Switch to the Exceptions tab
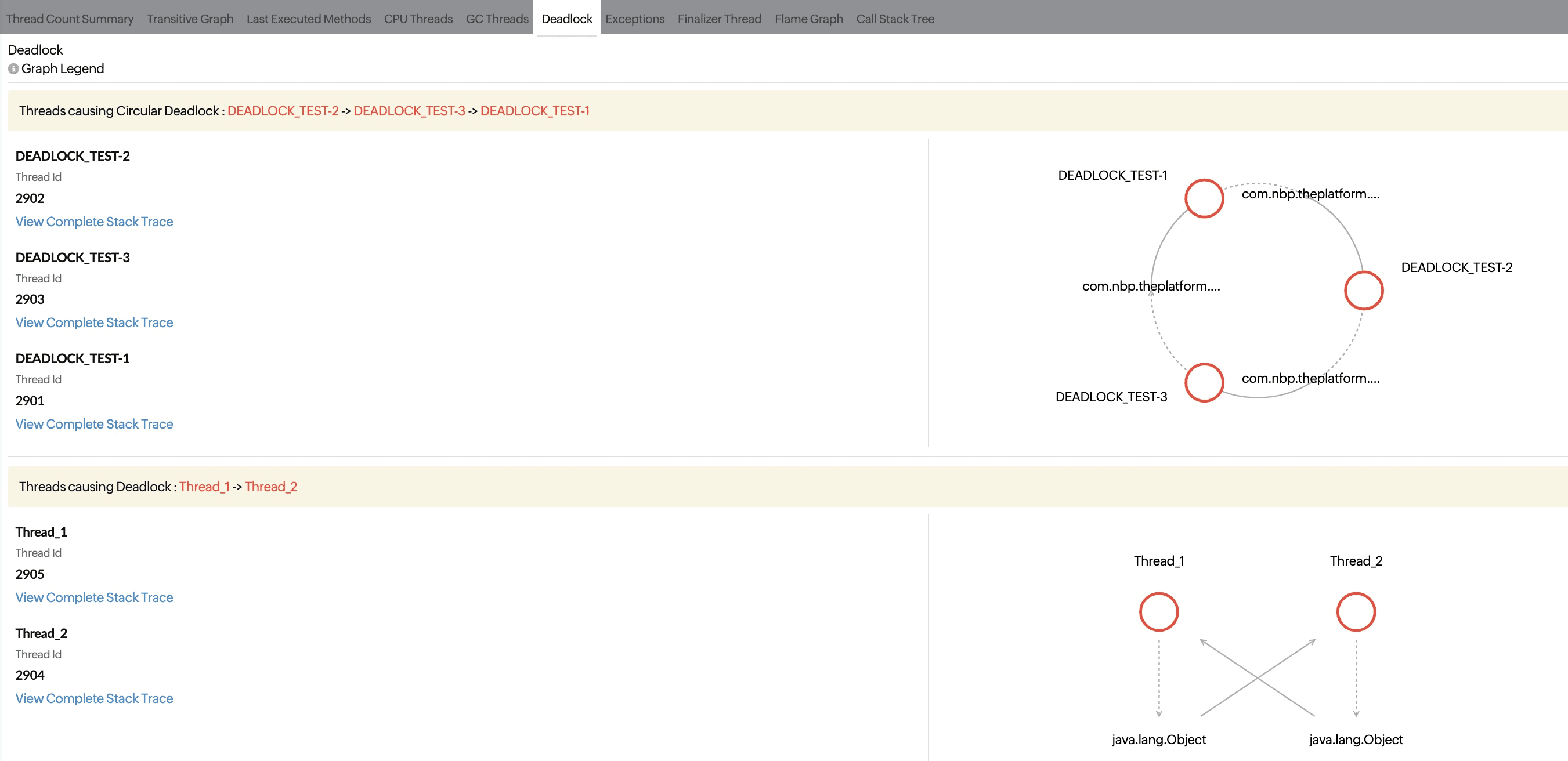Screen dimensions: 1568x761 pyautogui.click(x=634, y=19)
